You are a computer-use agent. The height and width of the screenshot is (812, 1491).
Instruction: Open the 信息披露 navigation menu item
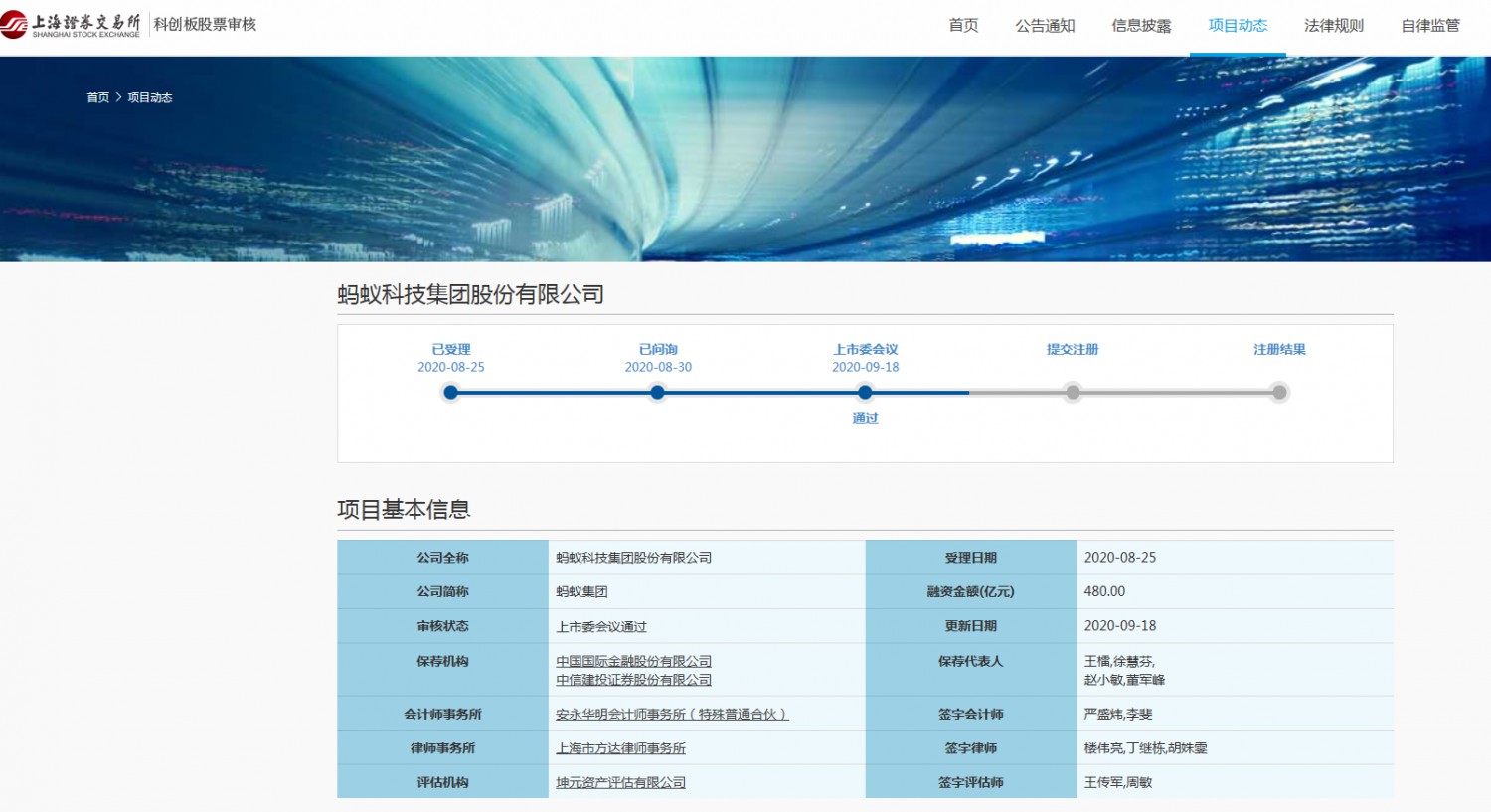pos(1141,26)
